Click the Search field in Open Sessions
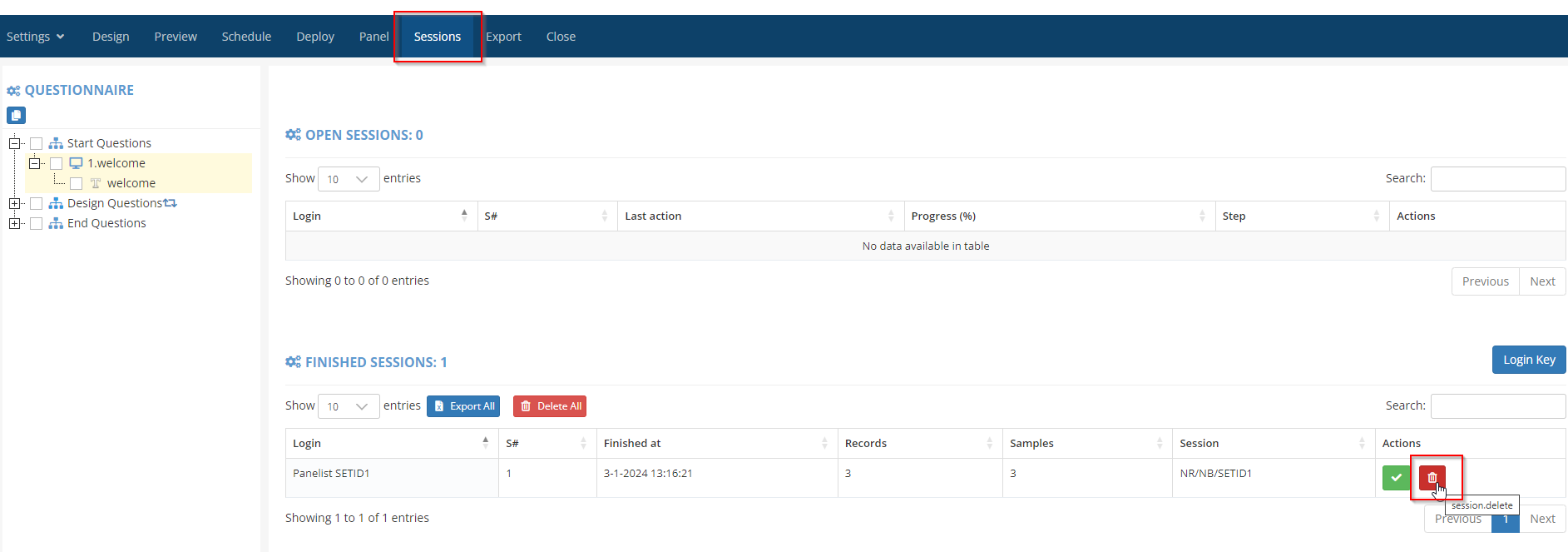Viewport: 1568px width, 552px height. [1497, 179]
